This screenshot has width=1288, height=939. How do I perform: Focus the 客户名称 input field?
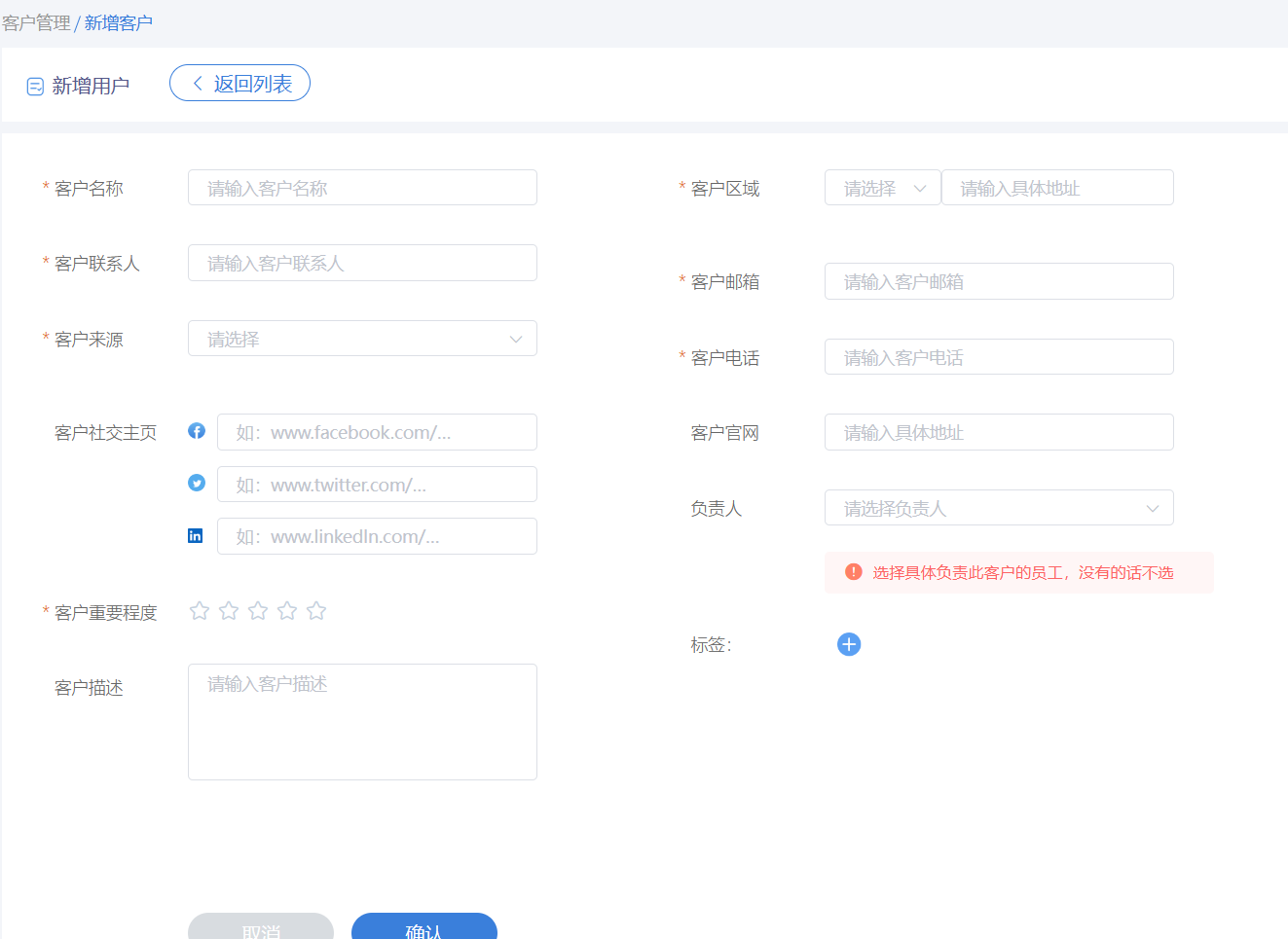point(362,188)
